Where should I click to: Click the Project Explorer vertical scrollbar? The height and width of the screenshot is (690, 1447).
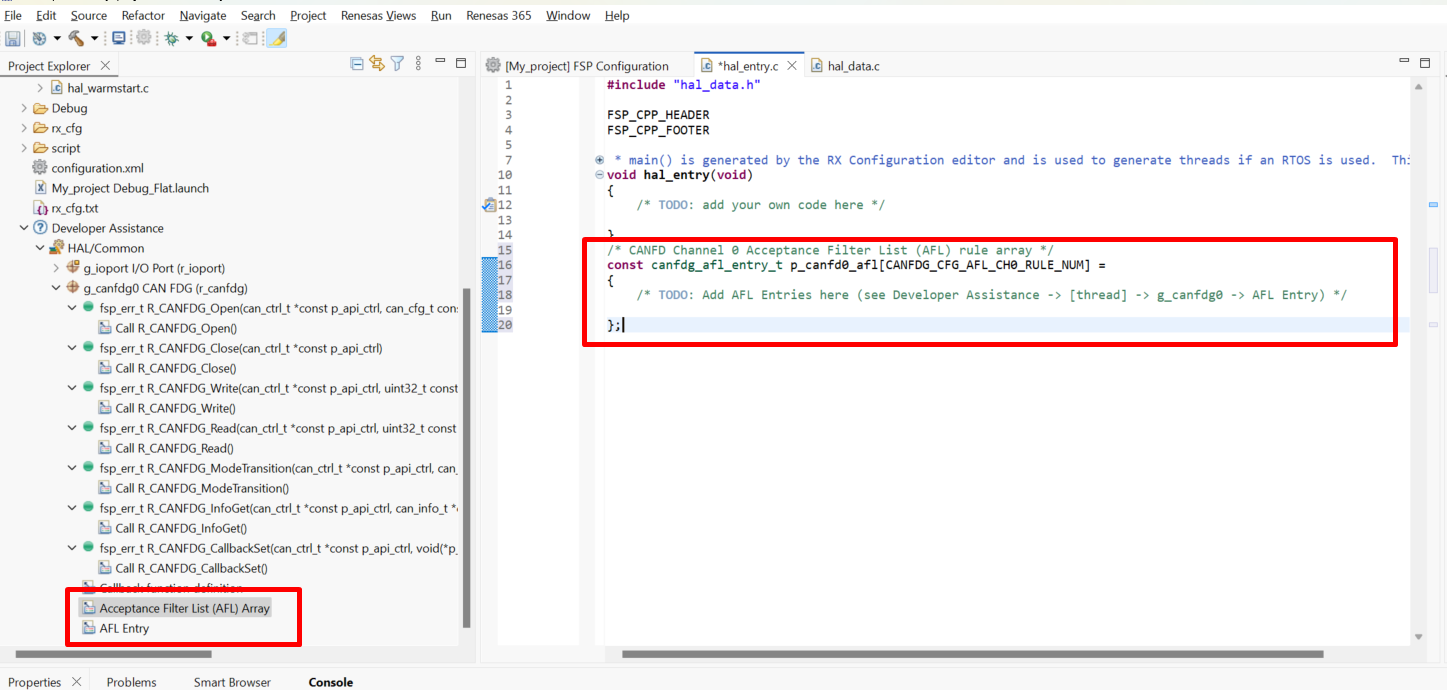tap(465, 458)
